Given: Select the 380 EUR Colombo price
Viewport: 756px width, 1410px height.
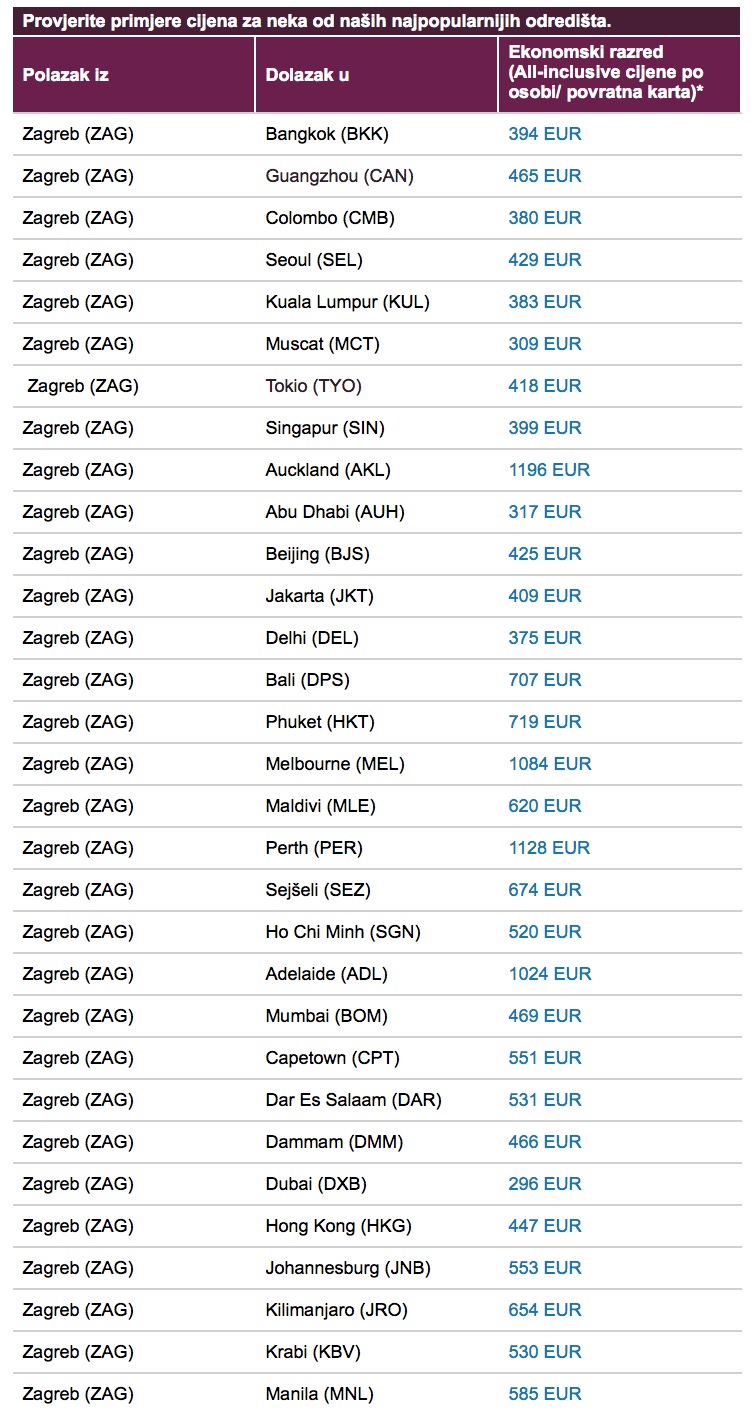Looking at the screenshot, I should point(544,218).
